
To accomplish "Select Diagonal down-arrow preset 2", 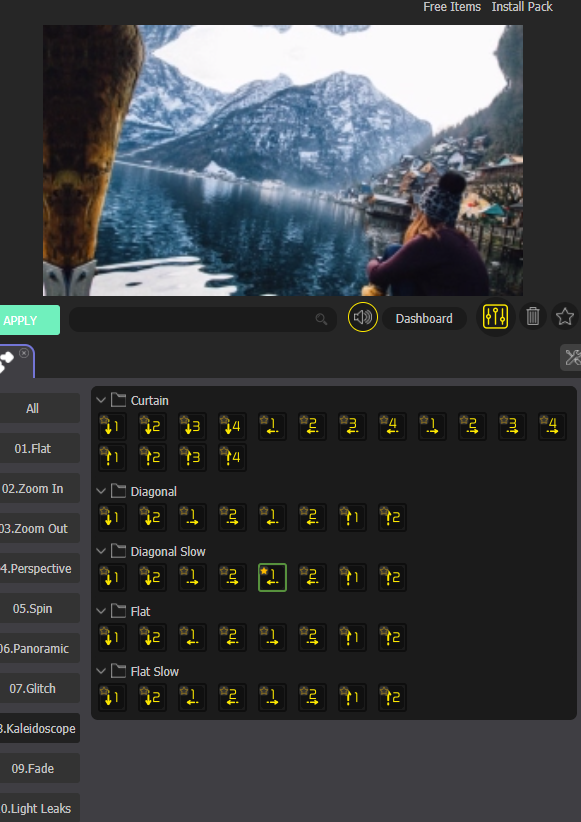I will (152, 517).
